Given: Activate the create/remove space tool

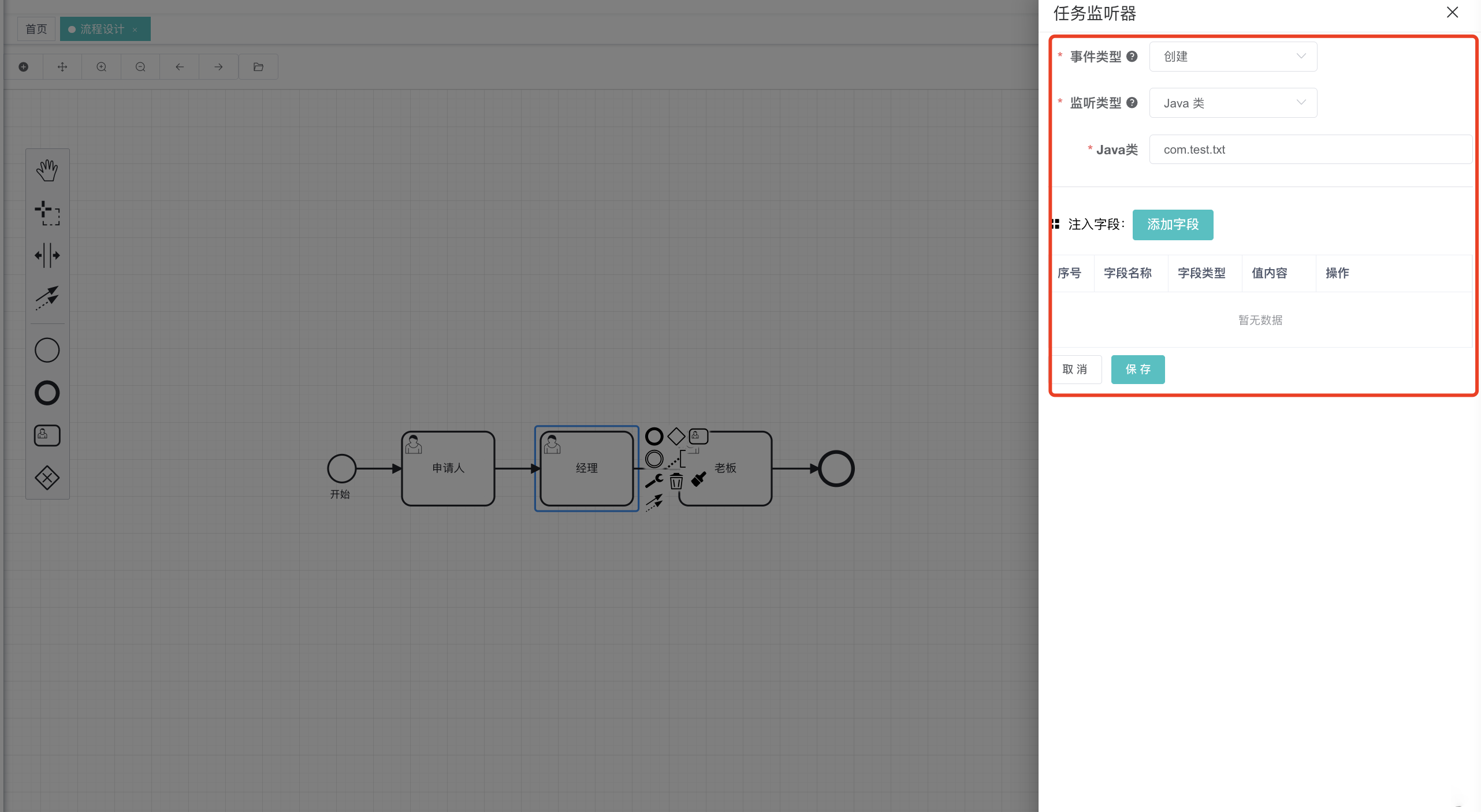Looking at the screenshot, I should point(47,255).
